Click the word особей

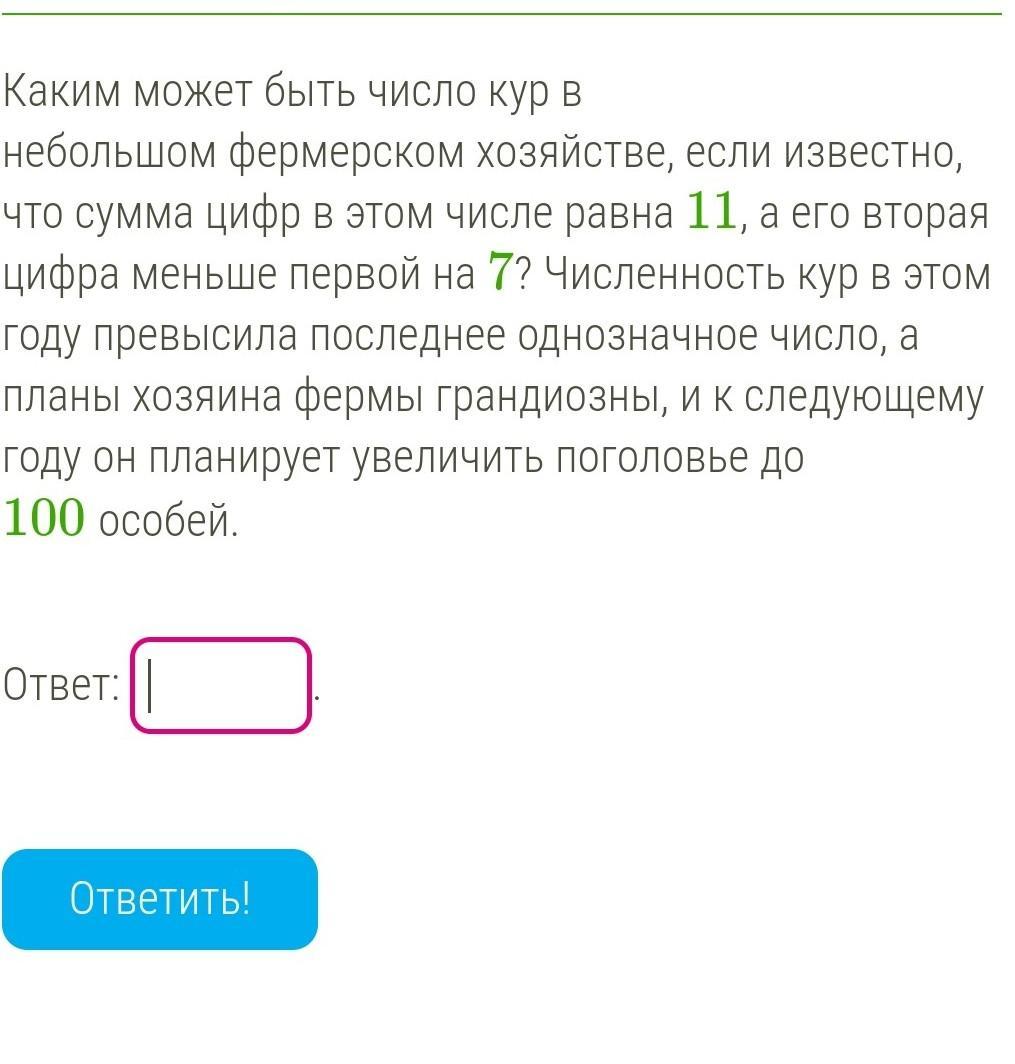168,521
